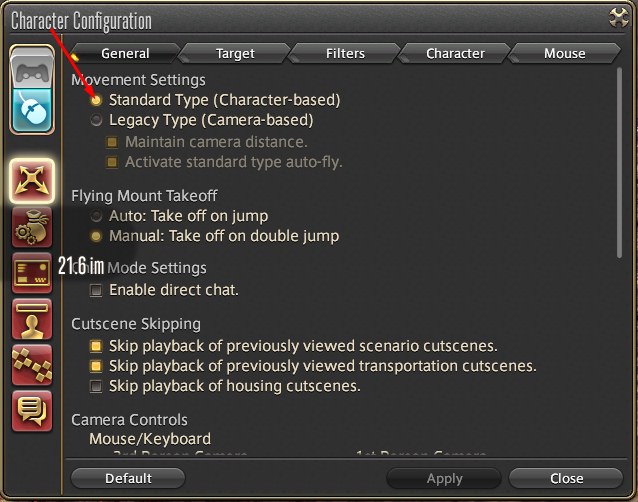Click the Close button at bottom
The height and width of the screenshot is (502, 638).
566,478
